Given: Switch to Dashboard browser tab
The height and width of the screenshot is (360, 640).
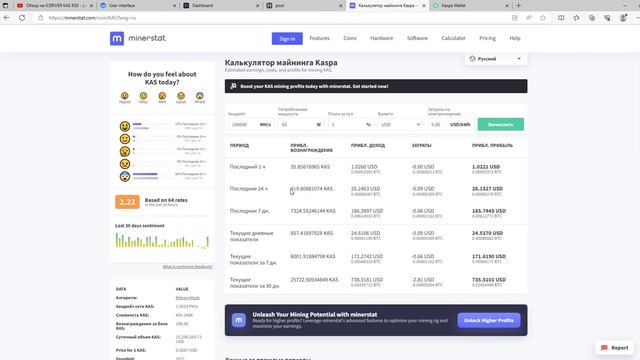Looking at the screenshot, I should click(222, 6).
